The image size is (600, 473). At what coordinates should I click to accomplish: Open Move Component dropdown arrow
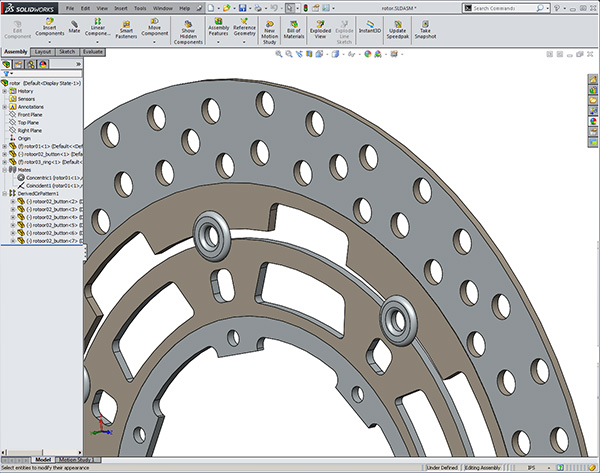coord(155,42)
